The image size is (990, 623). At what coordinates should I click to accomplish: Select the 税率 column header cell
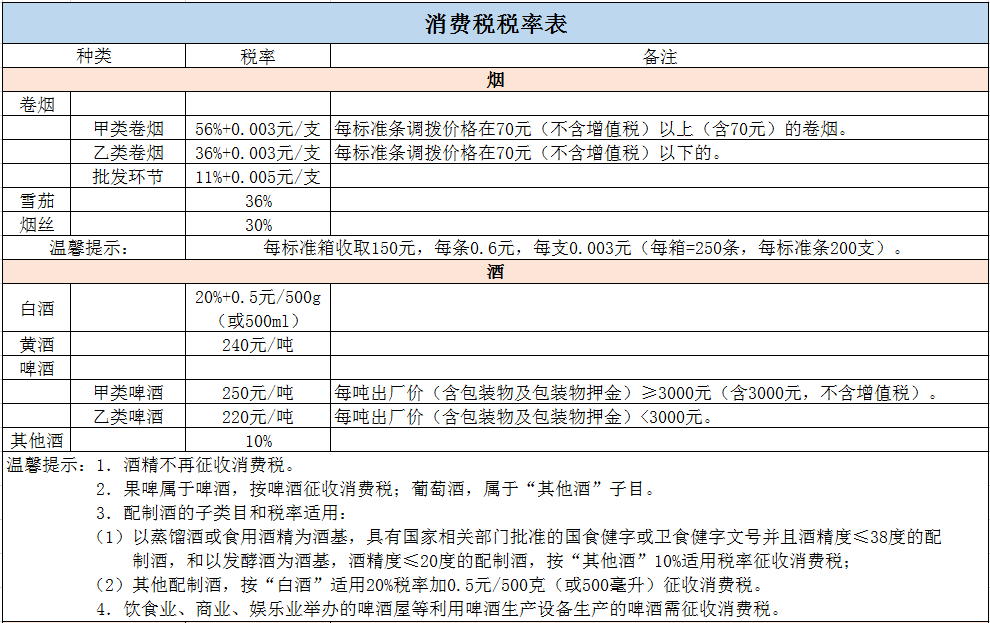[x=258, y=57]
